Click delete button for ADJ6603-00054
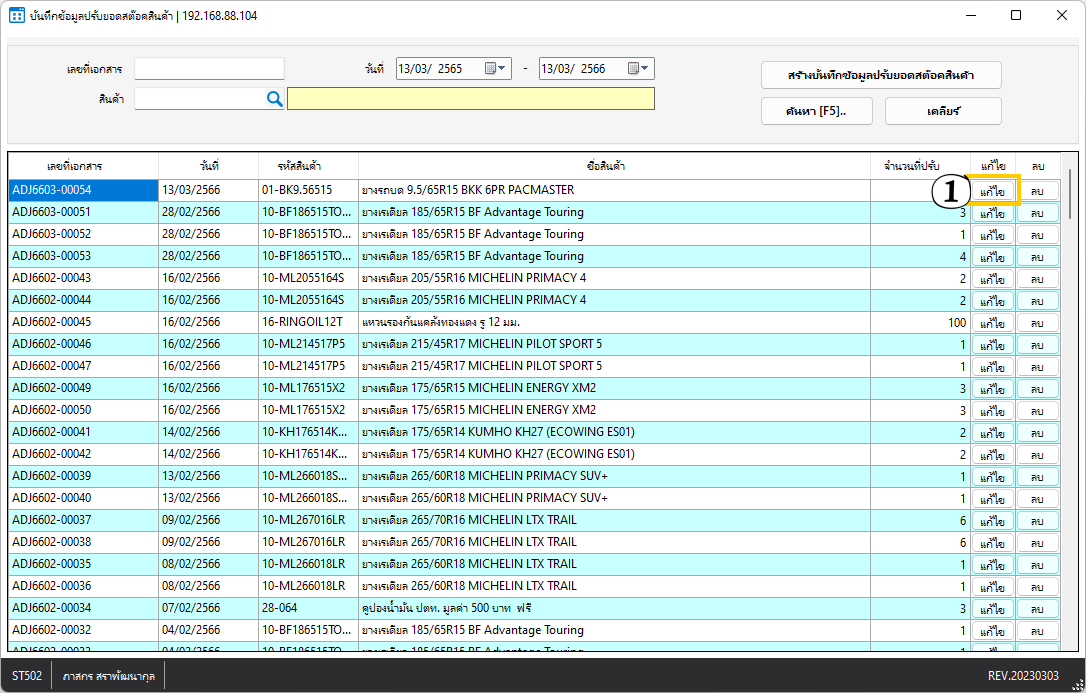 pos(1037,190)
